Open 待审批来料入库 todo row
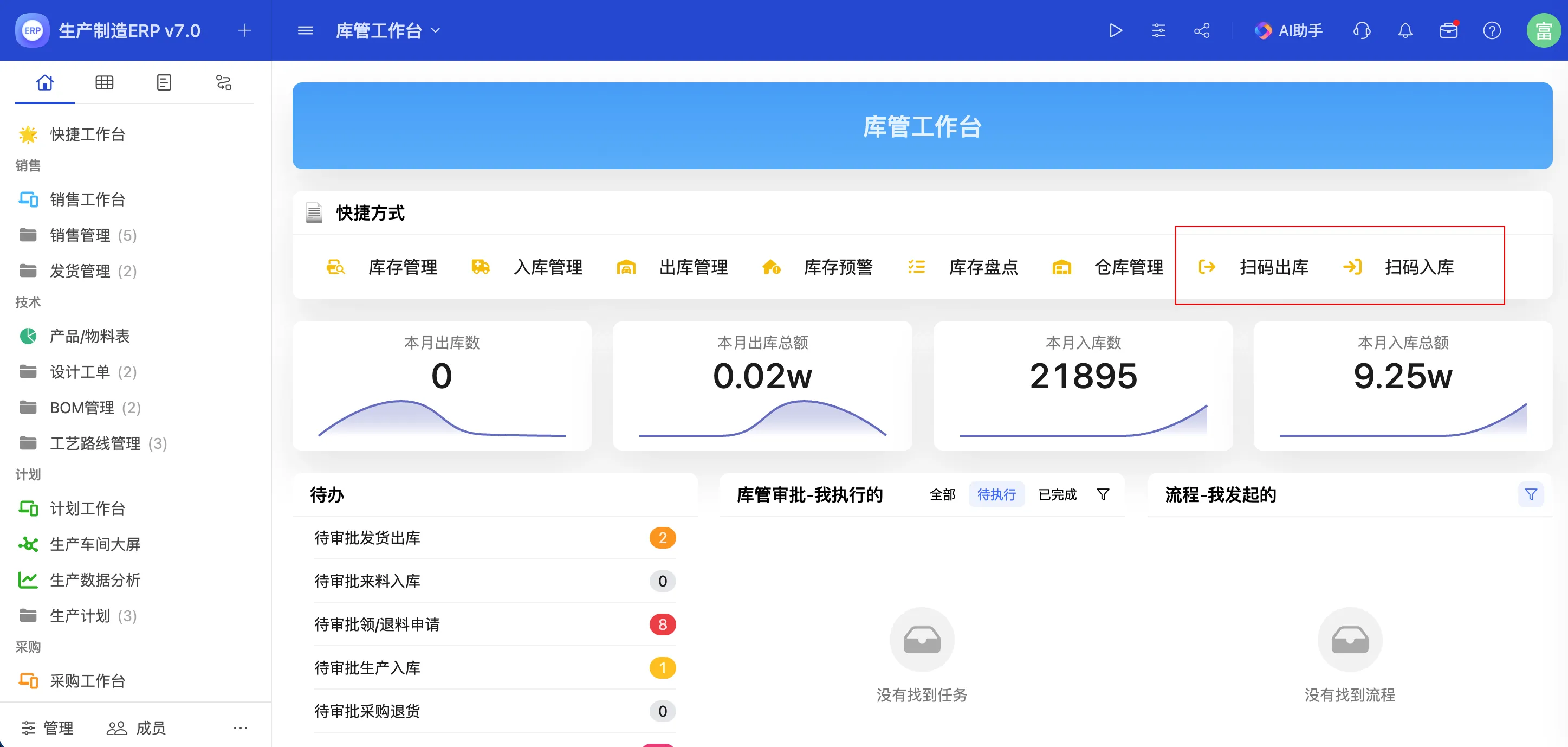Viewport: 1568px width, 747px height. (x=495, y=581)
